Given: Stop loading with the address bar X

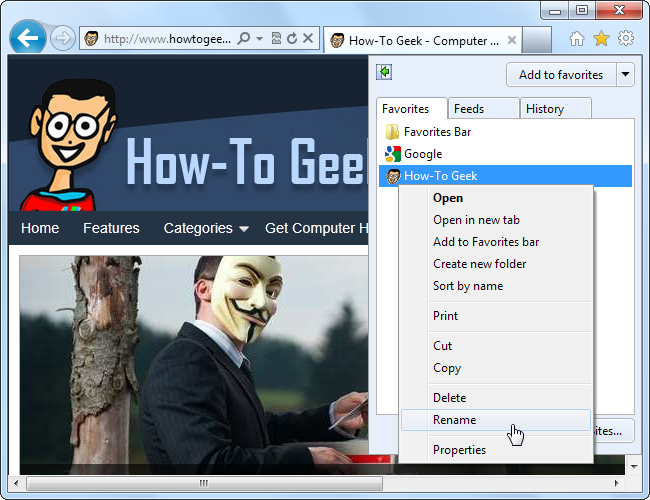Looking at the screenshot, I should click(308, 39).
